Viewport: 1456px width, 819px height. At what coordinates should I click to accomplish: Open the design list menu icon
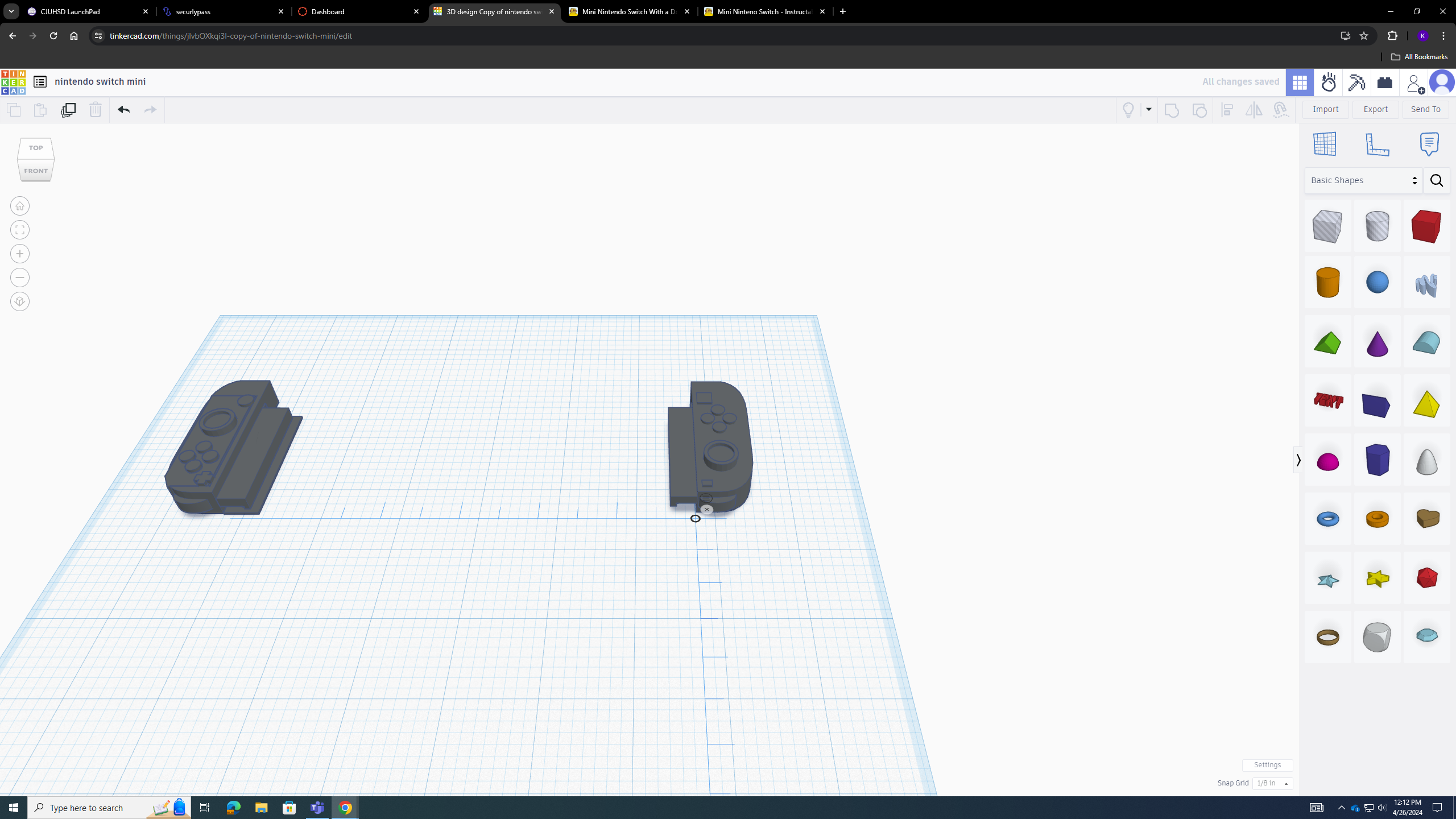tap(40, 82)
